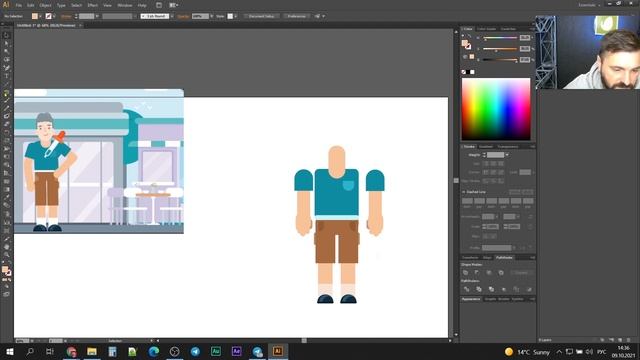Open Stroke panel Weight dropdown
The width and height of the screenshot is (640, 360).
coord(507,155)
